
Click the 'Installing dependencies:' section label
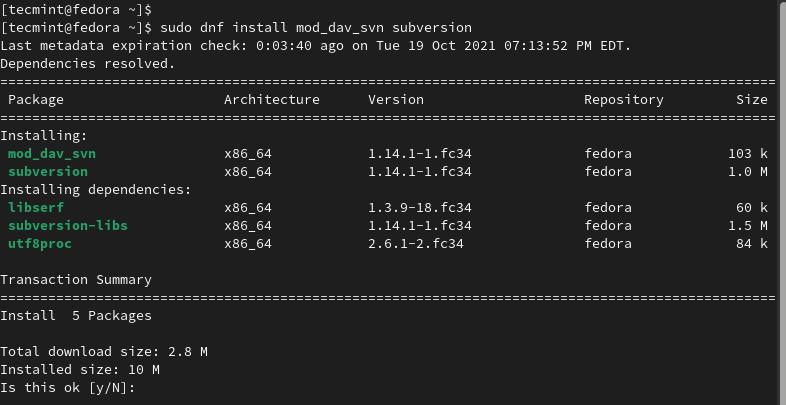tap(95, 190)
